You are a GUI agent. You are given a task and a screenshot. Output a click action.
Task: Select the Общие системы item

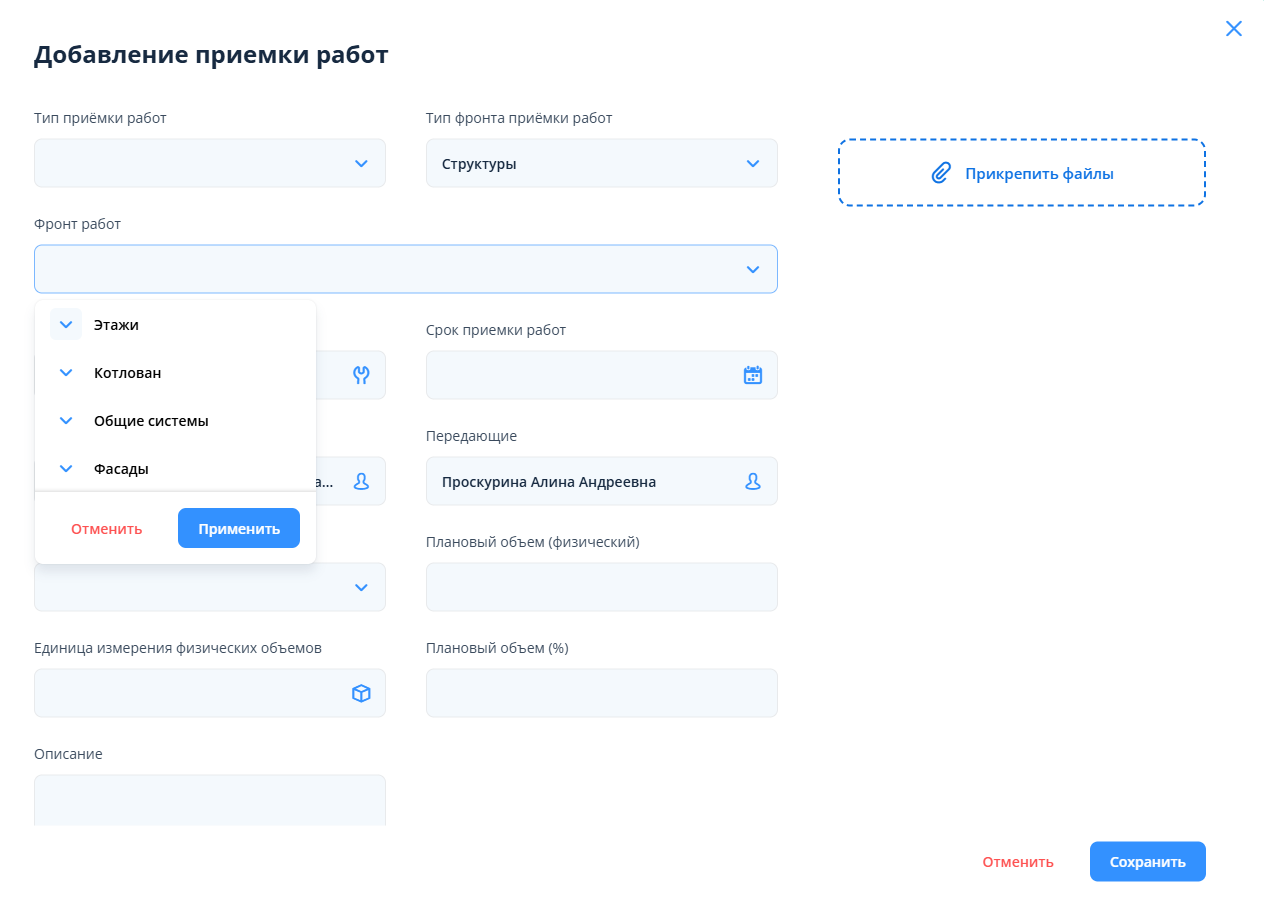(151, 421)
